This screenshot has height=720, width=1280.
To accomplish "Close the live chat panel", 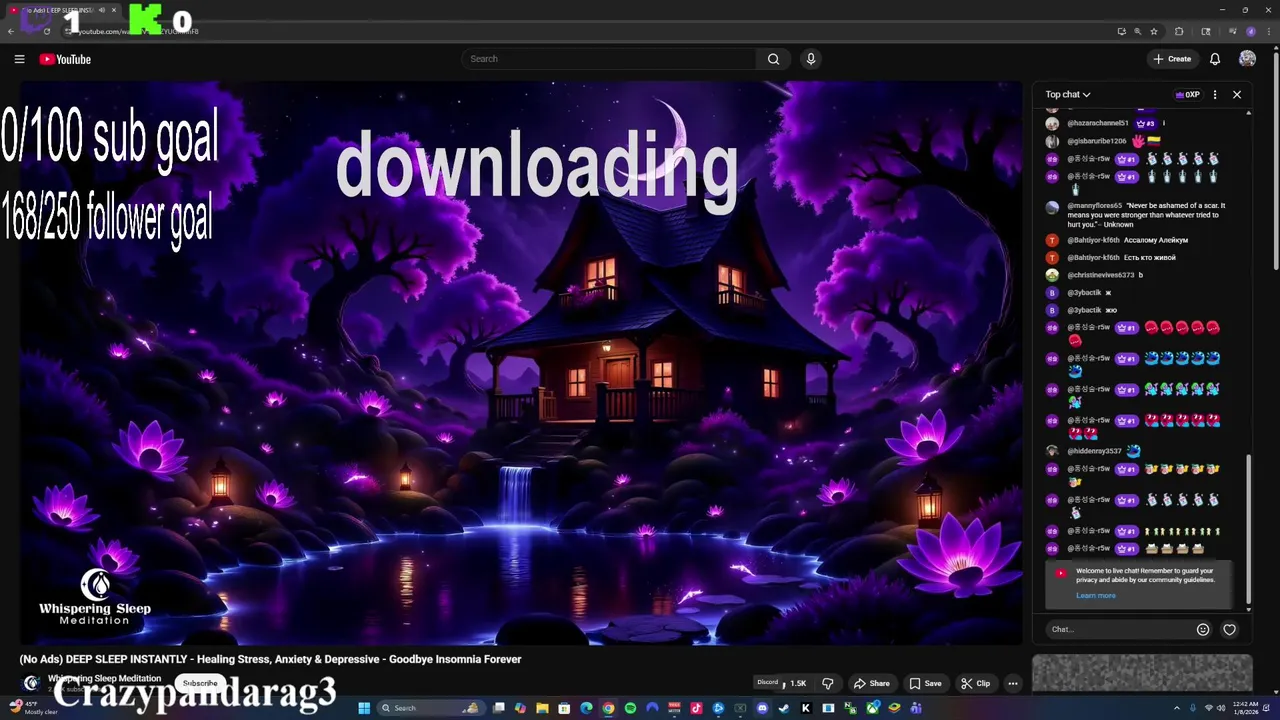I will point(1237,94).
